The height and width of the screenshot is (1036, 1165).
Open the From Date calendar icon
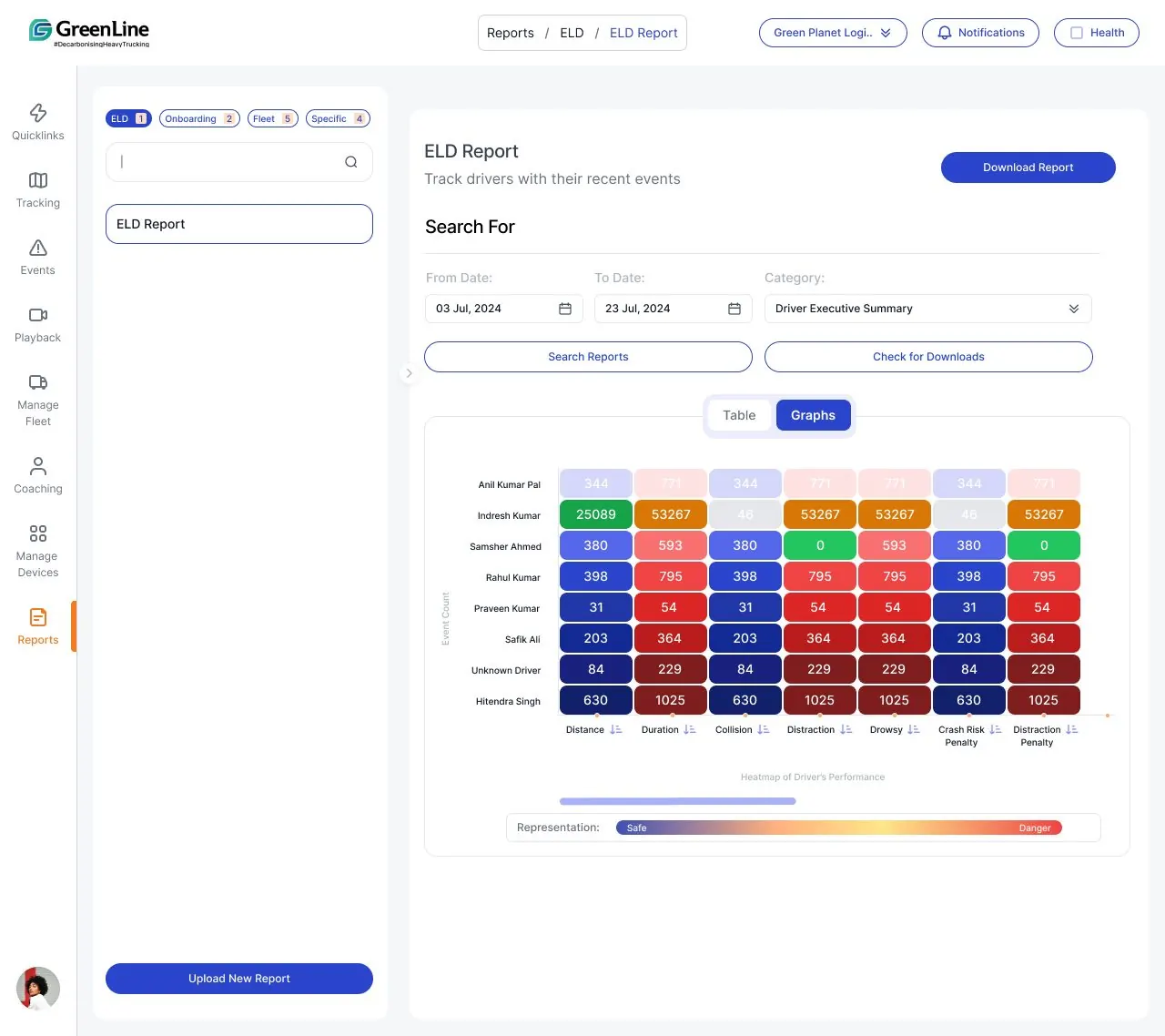[565, 309]
